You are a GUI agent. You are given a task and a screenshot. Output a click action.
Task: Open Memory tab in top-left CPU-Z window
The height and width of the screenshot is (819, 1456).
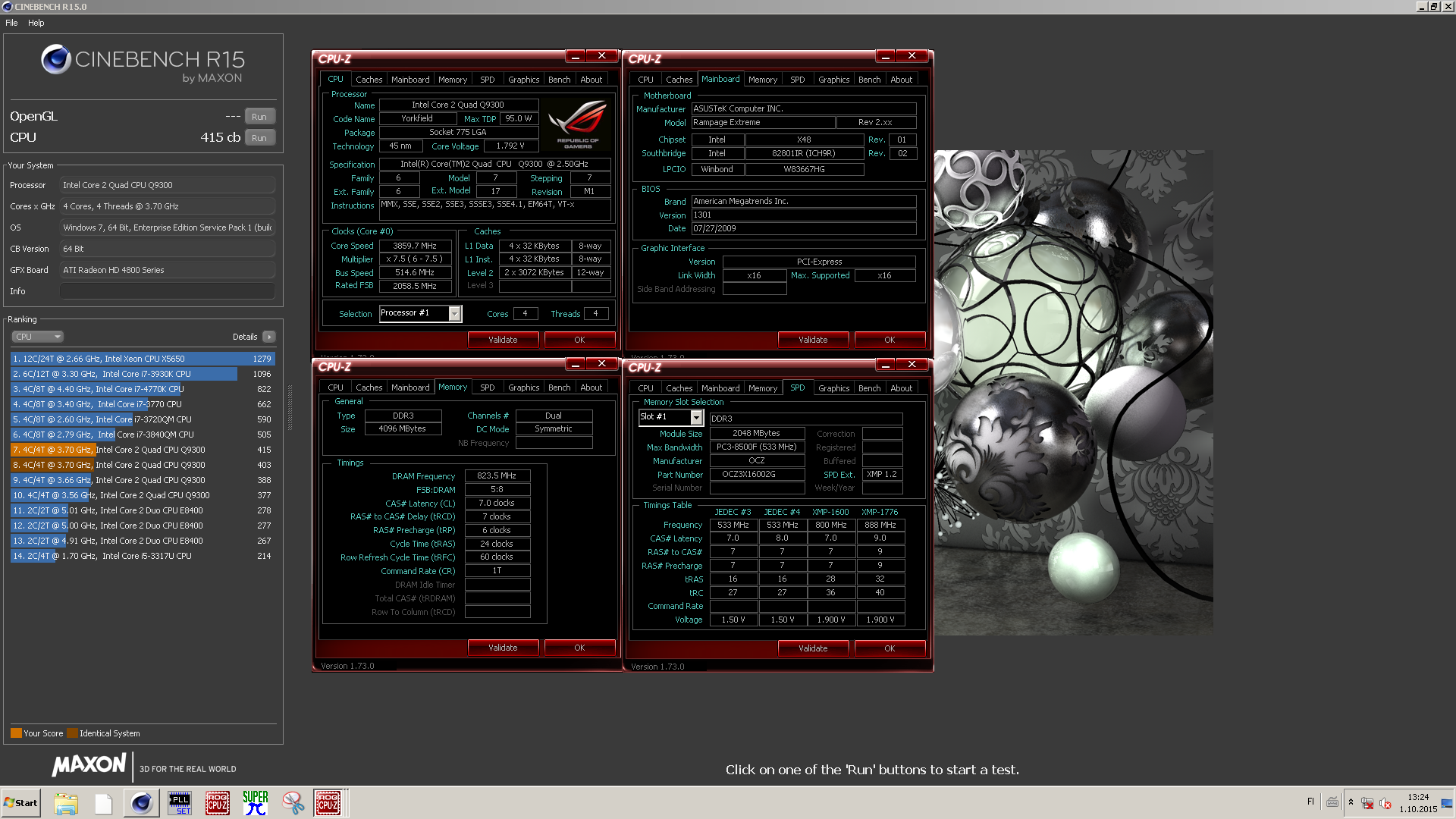click(x=453, y=80)
